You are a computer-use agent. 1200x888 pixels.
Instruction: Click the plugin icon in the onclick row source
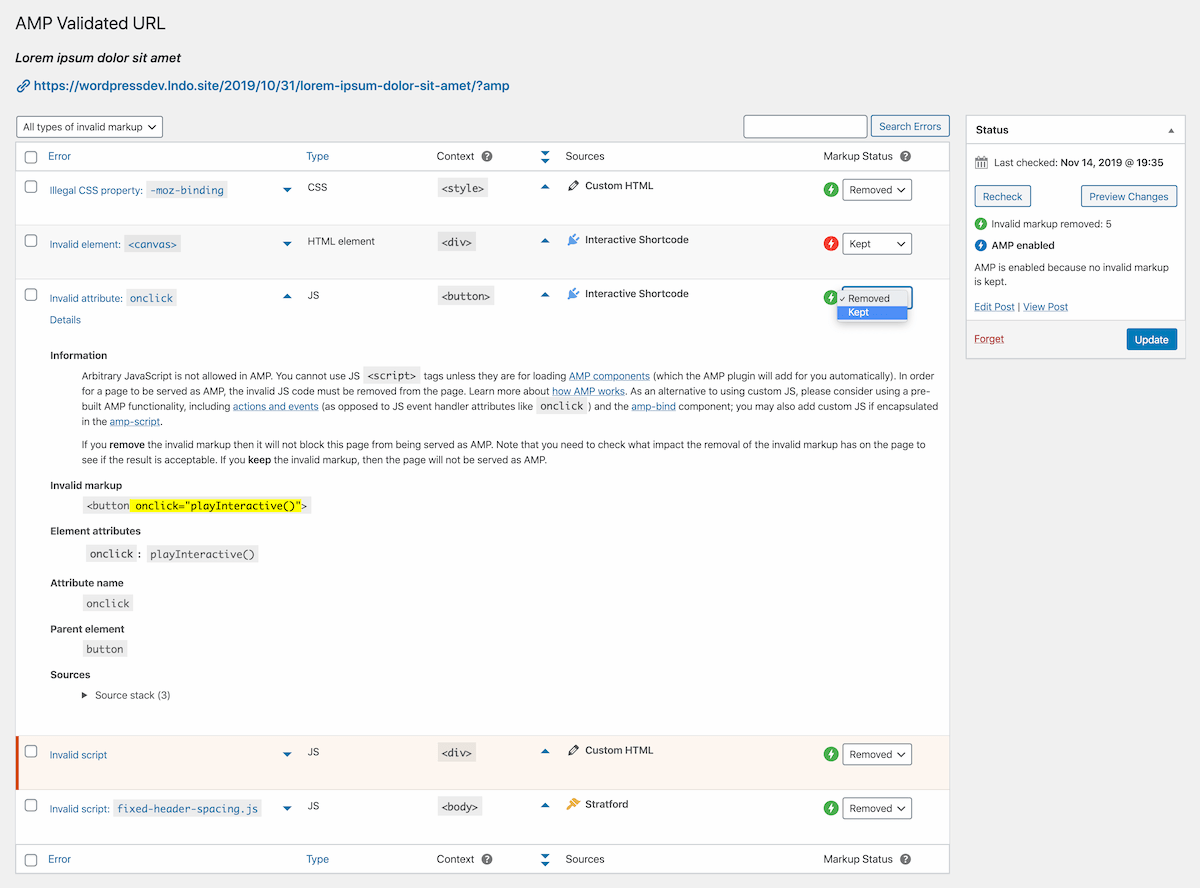(573, 294)
